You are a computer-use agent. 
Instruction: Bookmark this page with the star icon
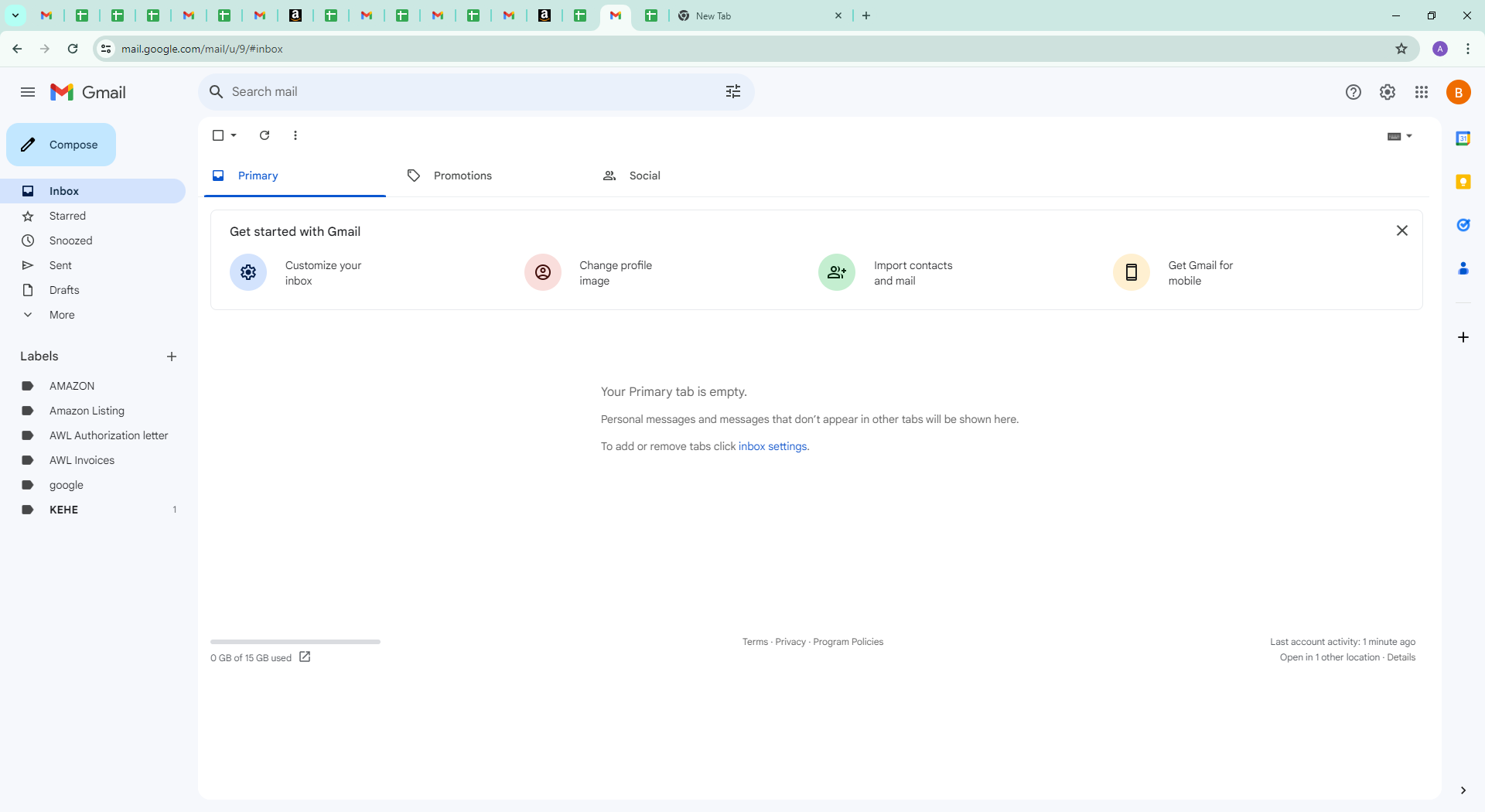tap(1401, 49)
